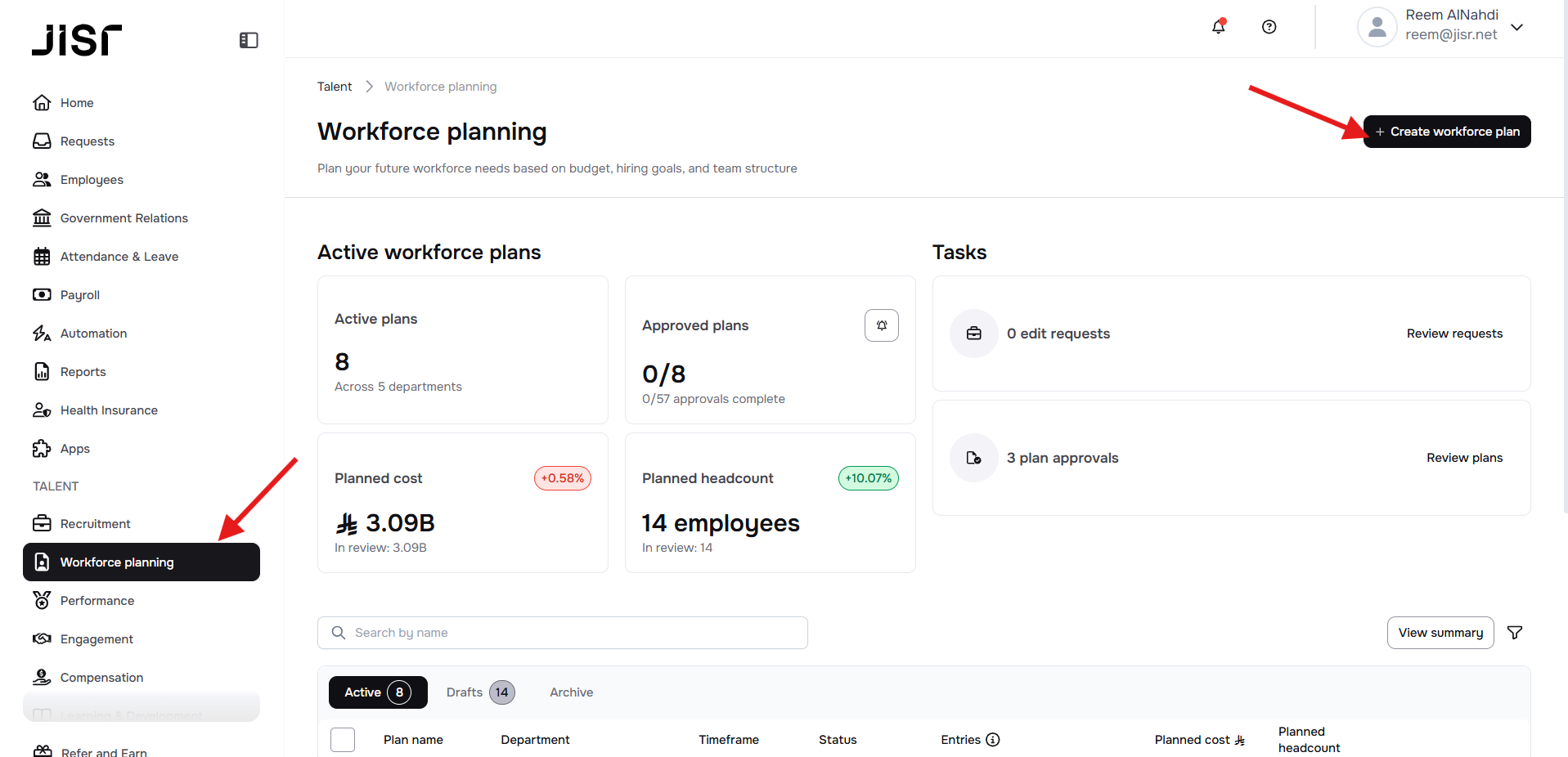Click the View summary button
The width and height of the screenshot is (1568, 757).
click(1440, 633)
